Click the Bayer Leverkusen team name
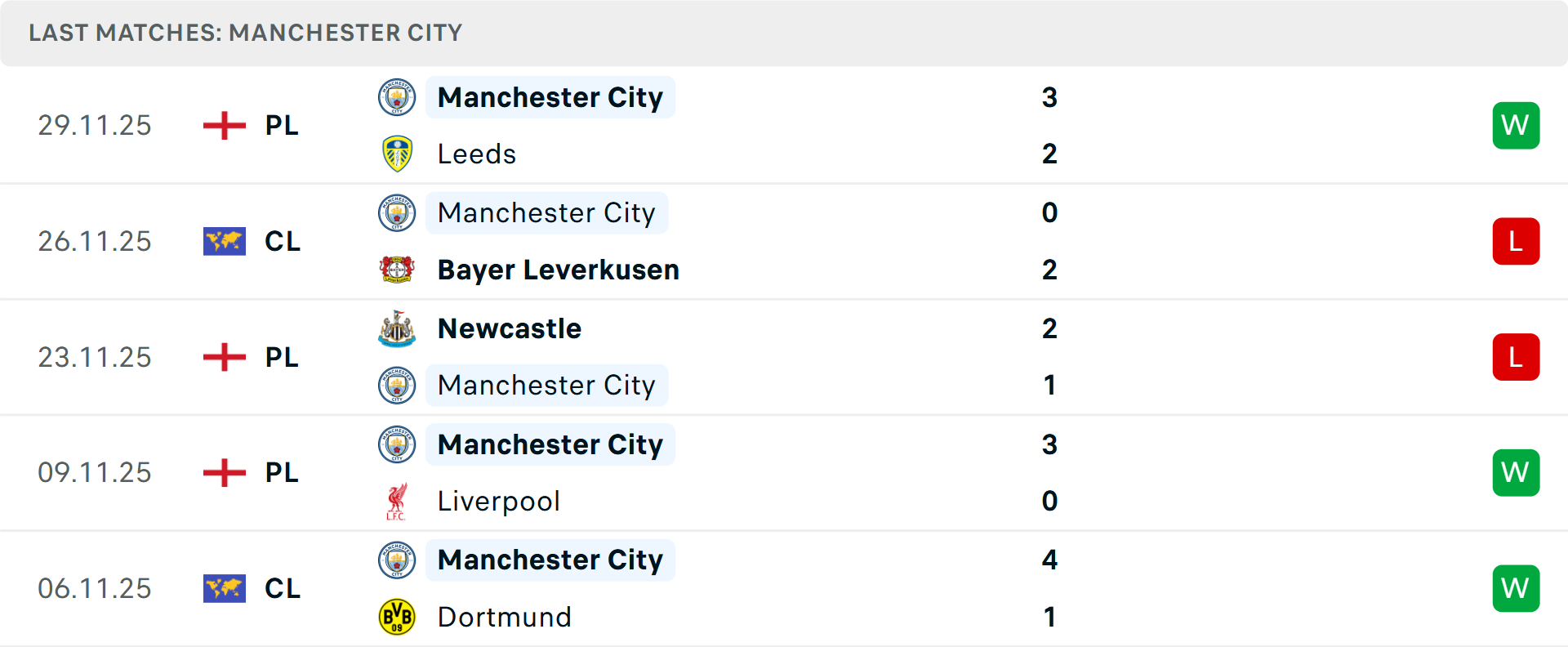 coord(558,270)
